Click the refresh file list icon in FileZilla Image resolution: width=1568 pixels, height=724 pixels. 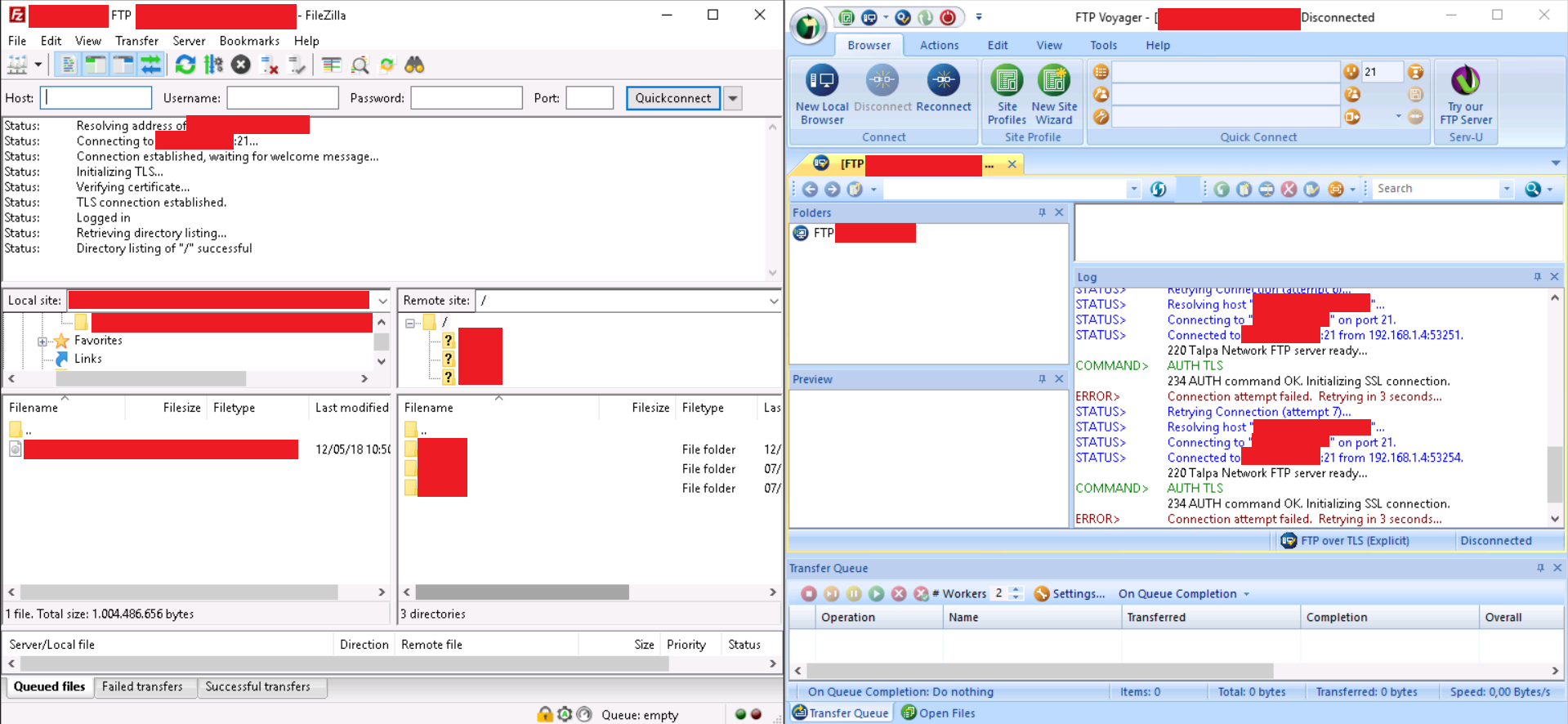point(185,65)
